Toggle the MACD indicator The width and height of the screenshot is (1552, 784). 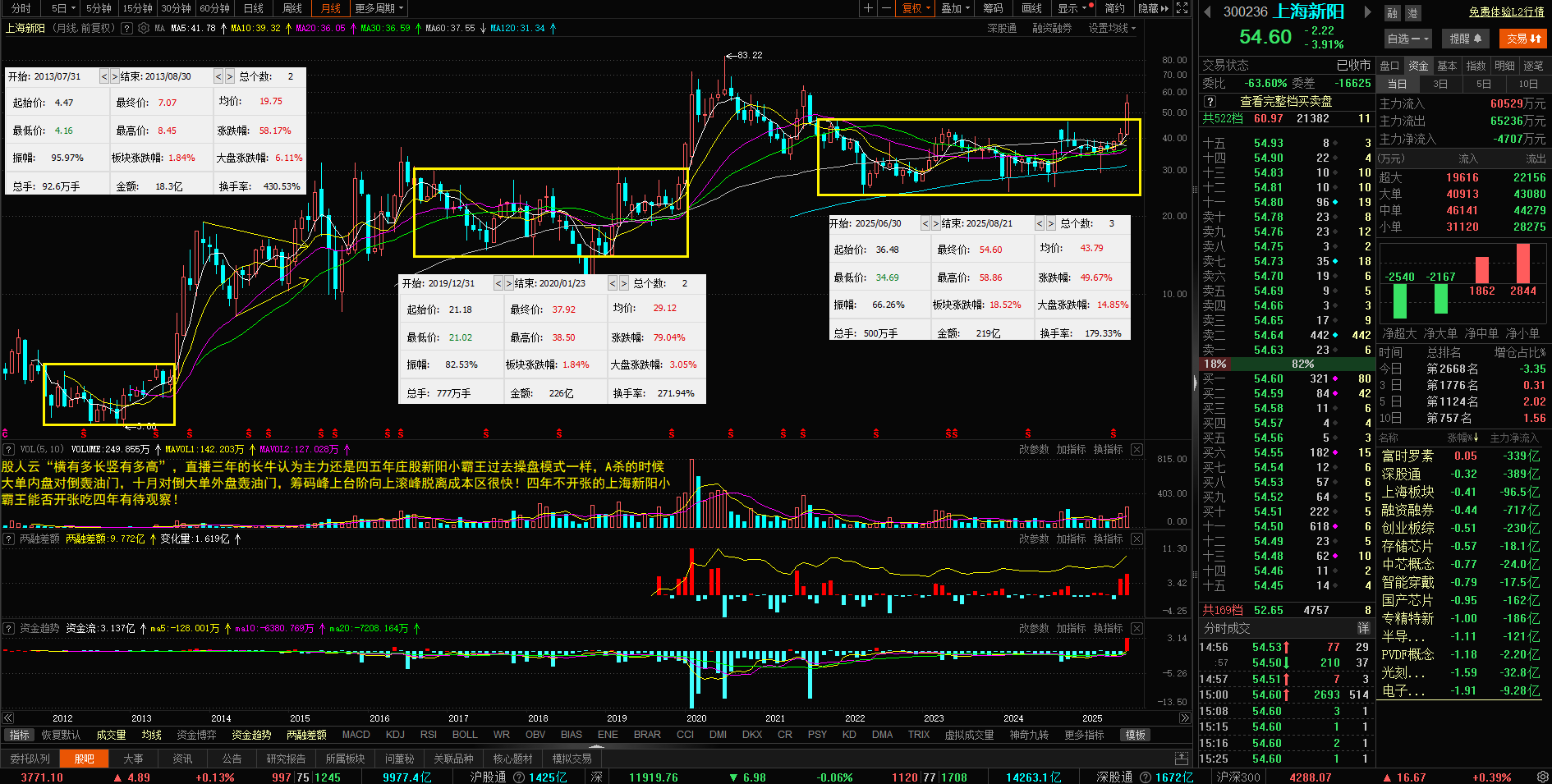[x=356, y=735]
